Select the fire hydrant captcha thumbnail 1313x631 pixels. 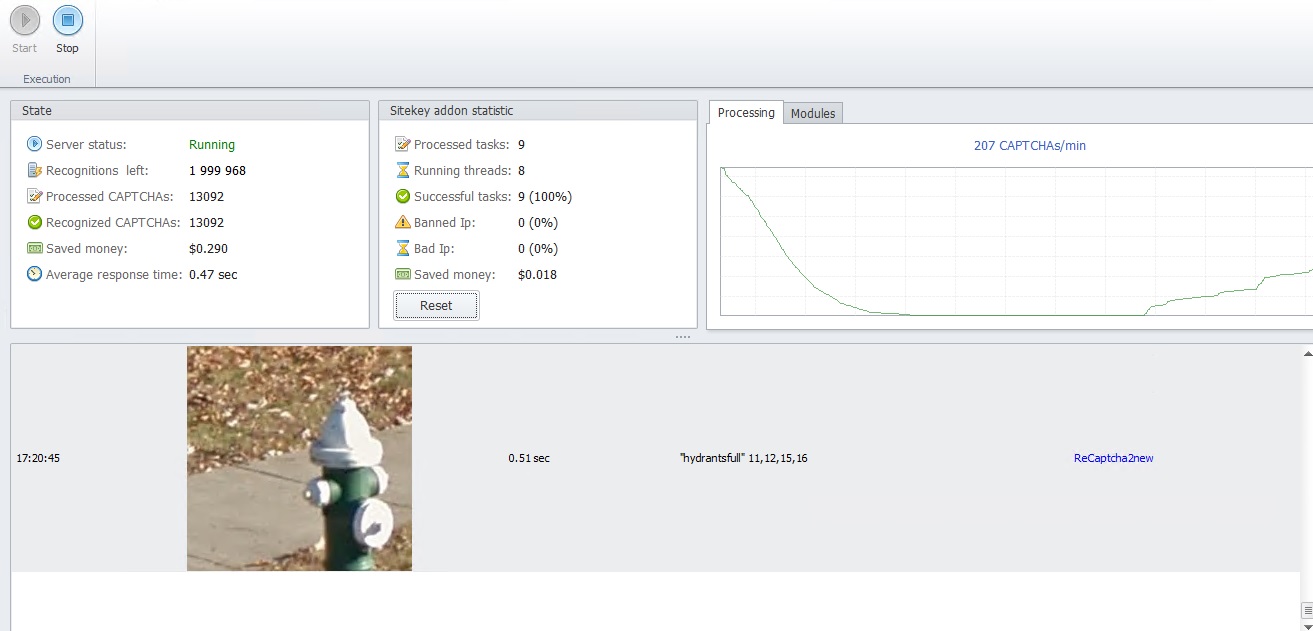299,458
